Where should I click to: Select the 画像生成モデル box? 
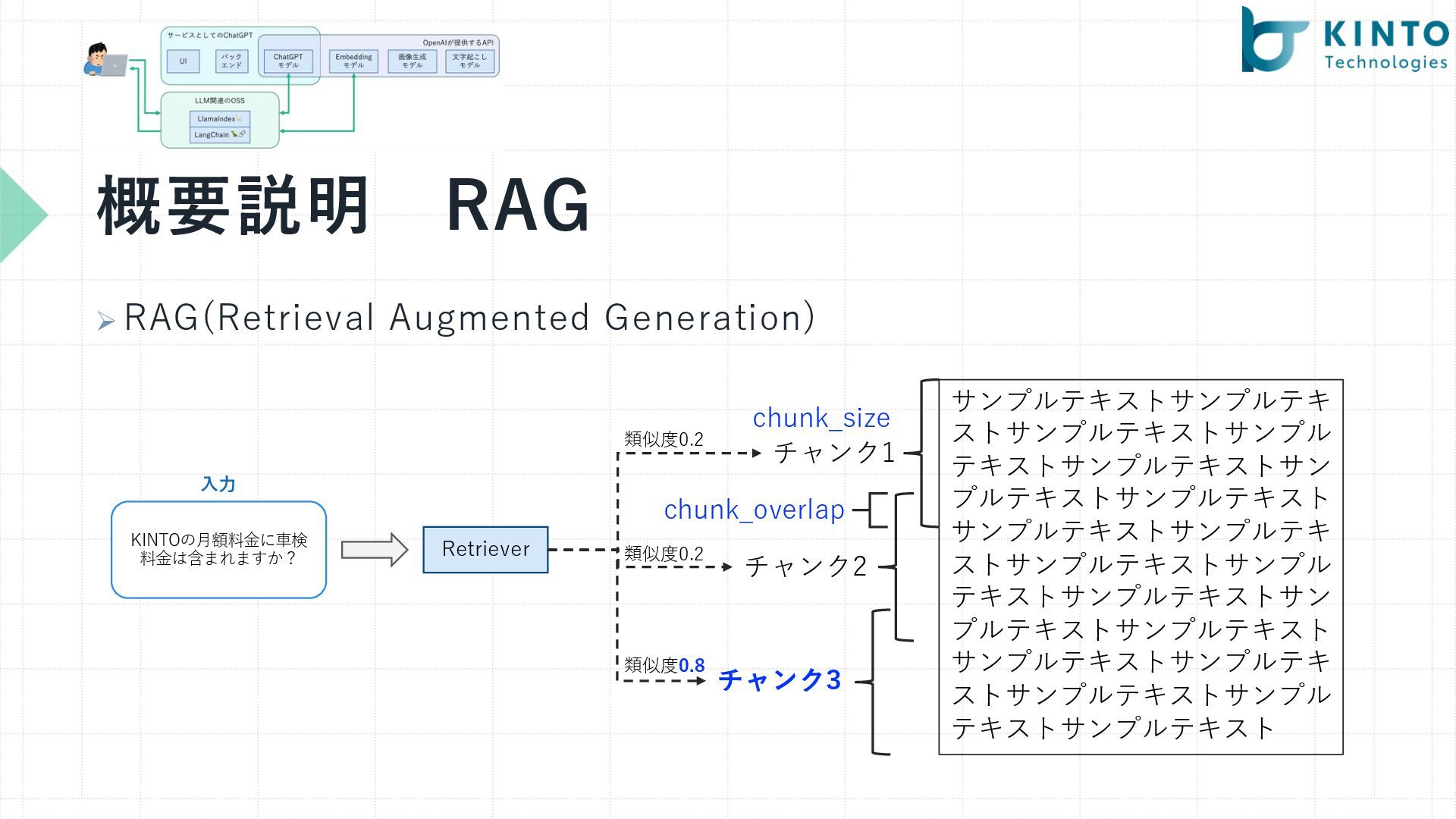click(x=412, y=61)
